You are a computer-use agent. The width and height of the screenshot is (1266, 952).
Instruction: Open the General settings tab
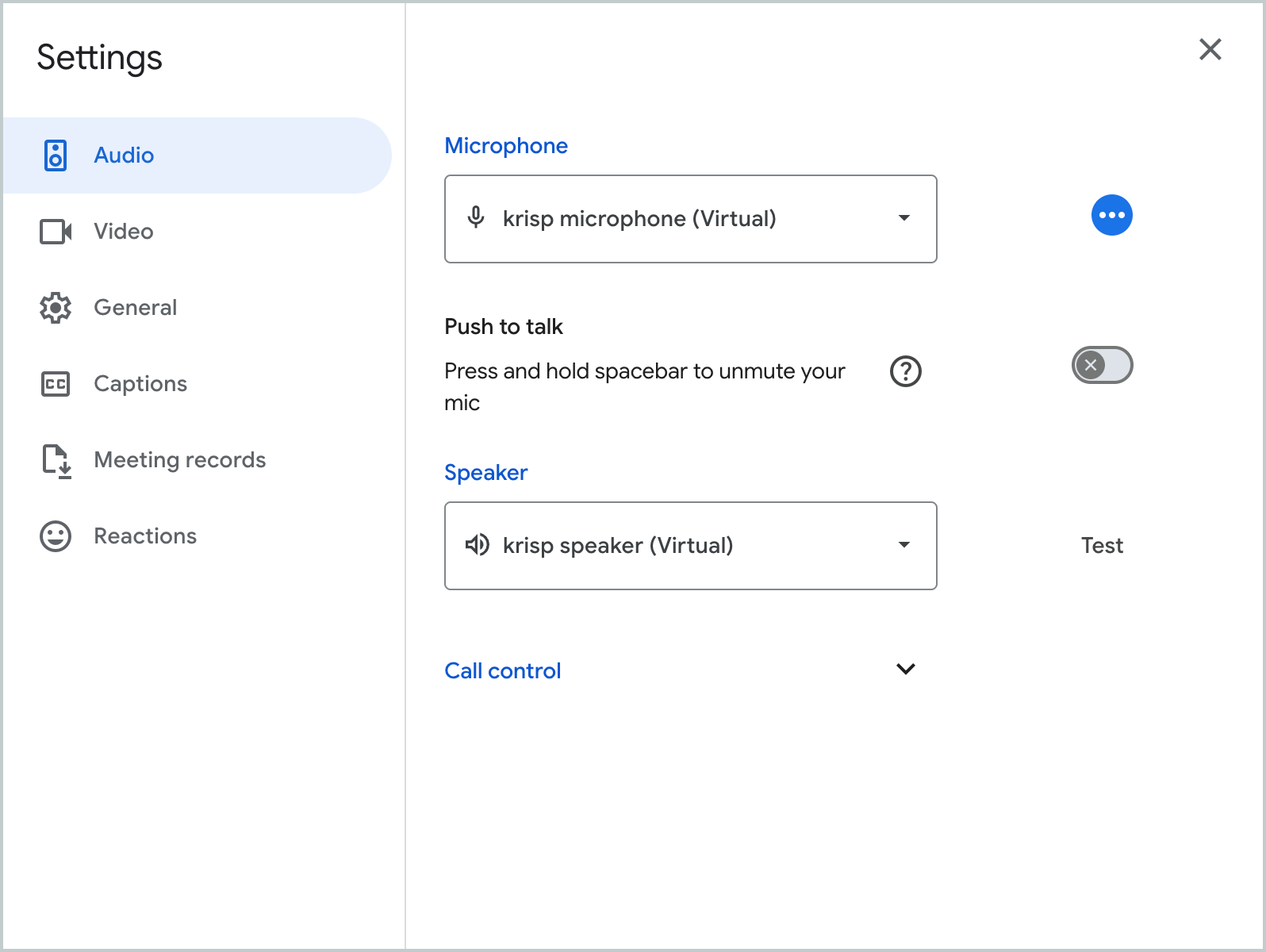[197, 308]
